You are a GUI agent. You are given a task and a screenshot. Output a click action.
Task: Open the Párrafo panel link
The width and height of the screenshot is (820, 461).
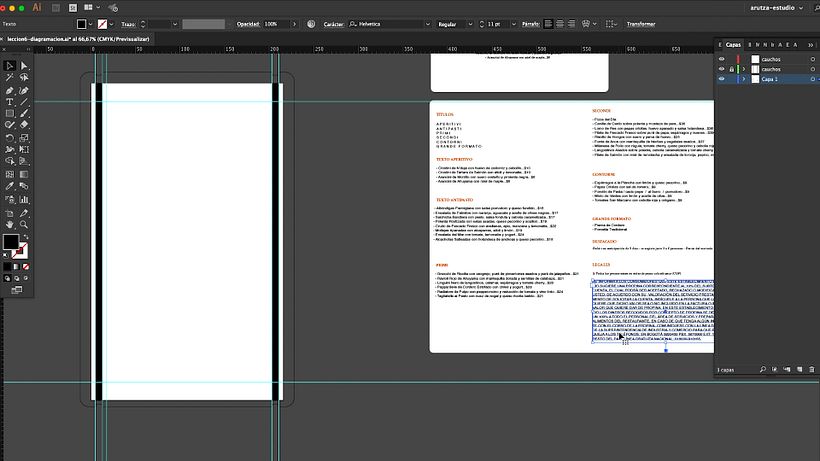[x=530, y=24]
